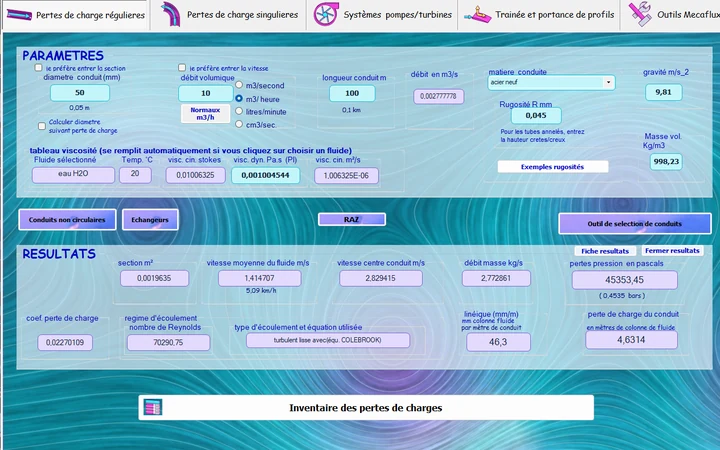Click the Outils Mecaflux tools icon
The width and height of the screenshot is (720, 450).
640,14
